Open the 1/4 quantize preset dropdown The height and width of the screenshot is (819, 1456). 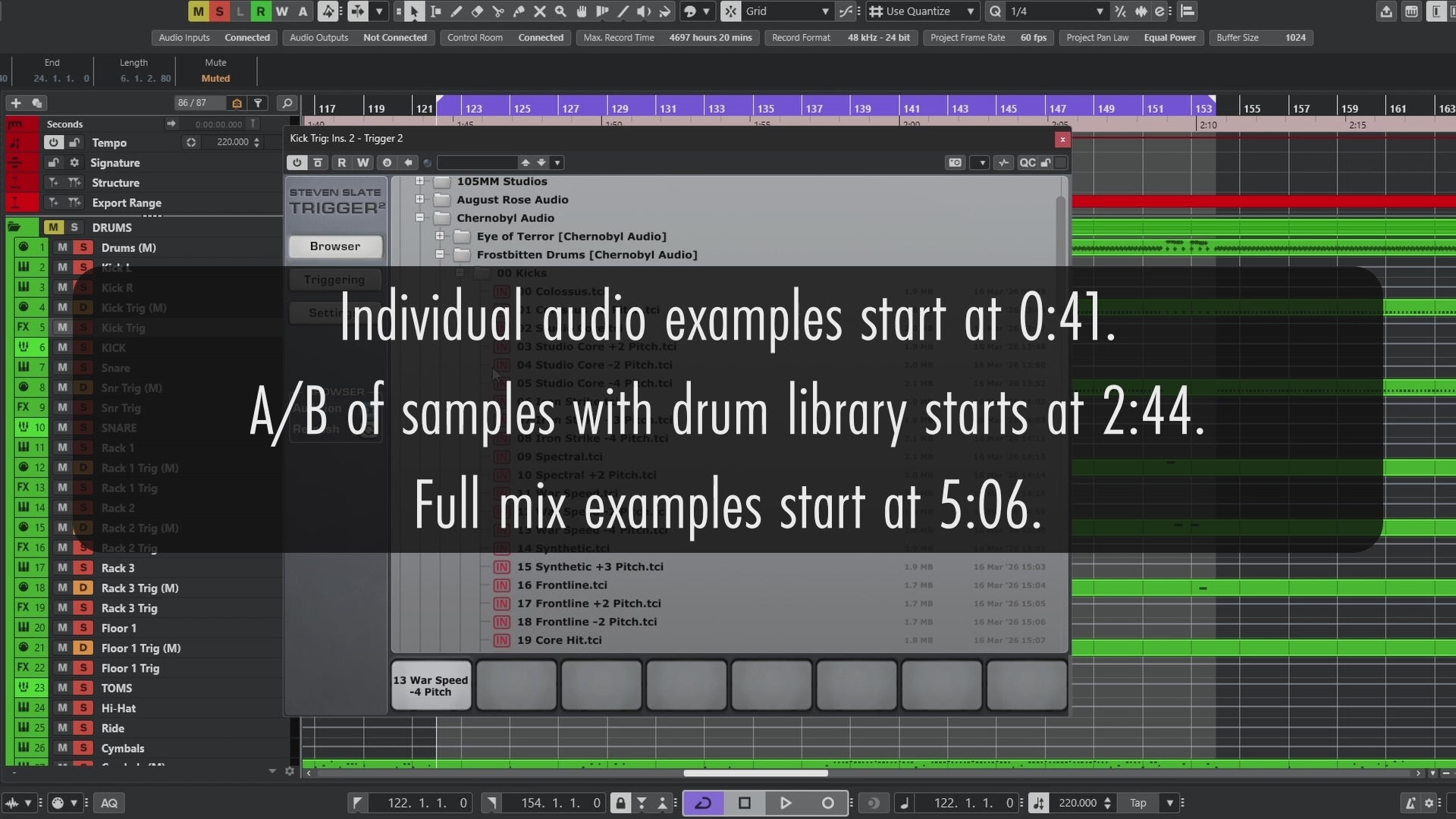[1056, 11]
